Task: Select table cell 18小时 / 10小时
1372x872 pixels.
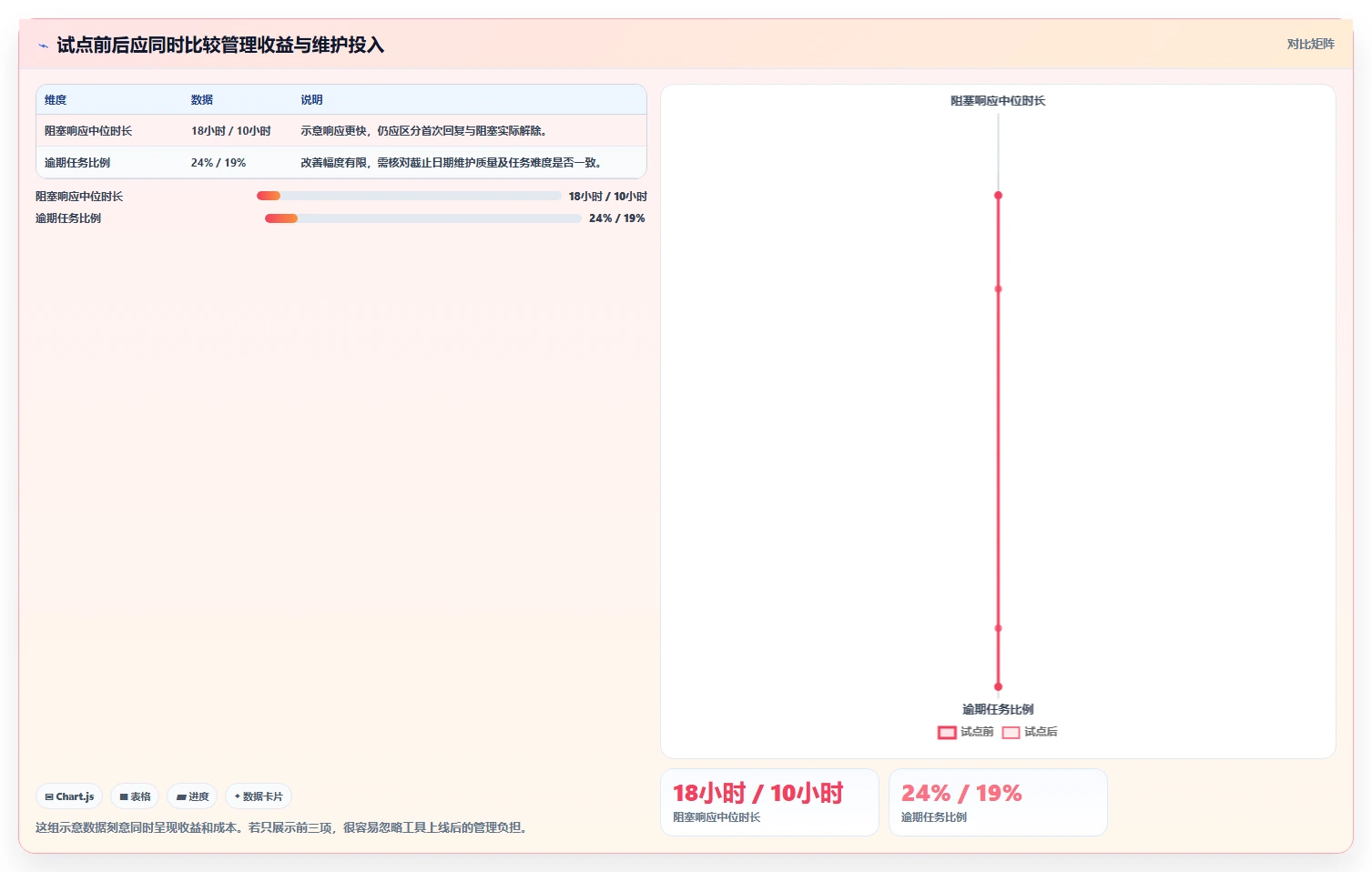Action: (231, 131)
